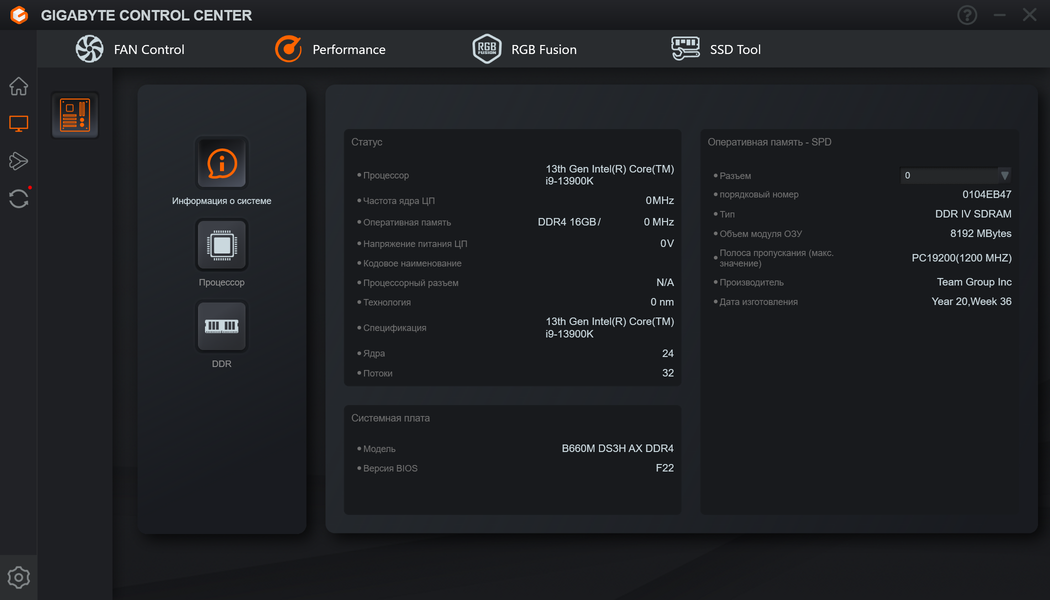Image resolution: width=1050 pixels, height=600 pixels.
Task: Select the system information icon
Action: 222,163
